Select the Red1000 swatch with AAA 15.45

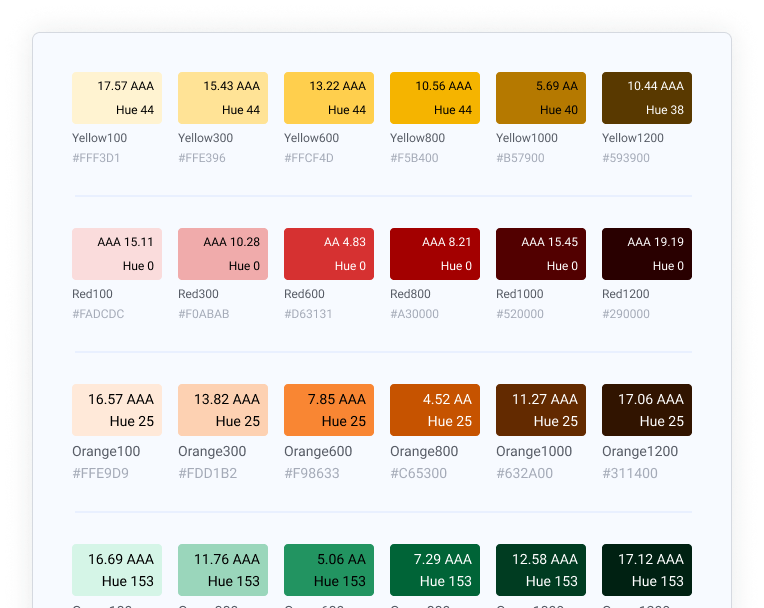541,254
